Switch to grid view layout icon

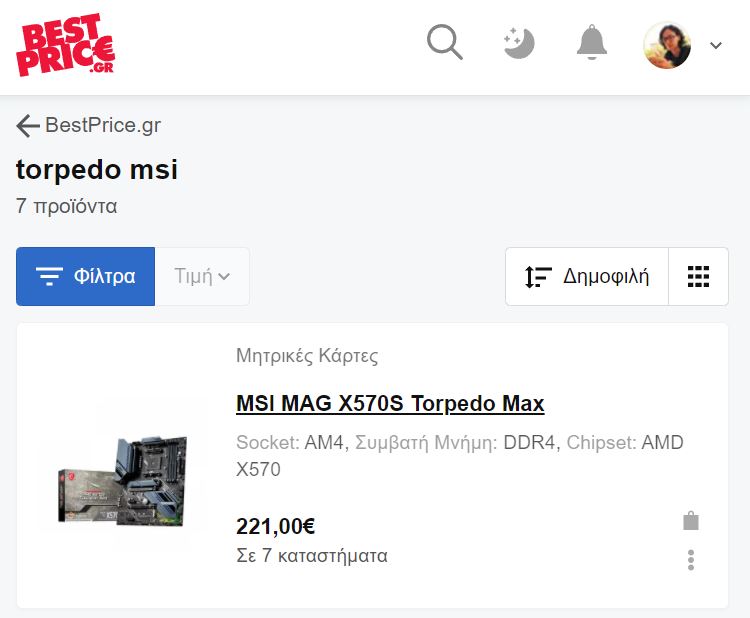698,276
